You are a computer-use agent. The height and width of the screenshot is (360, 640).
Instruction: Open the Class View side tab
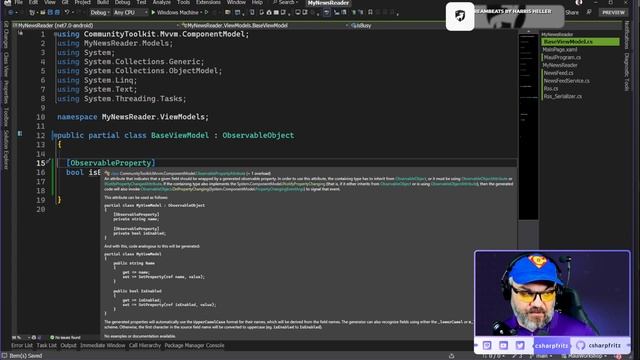point(6,64)
